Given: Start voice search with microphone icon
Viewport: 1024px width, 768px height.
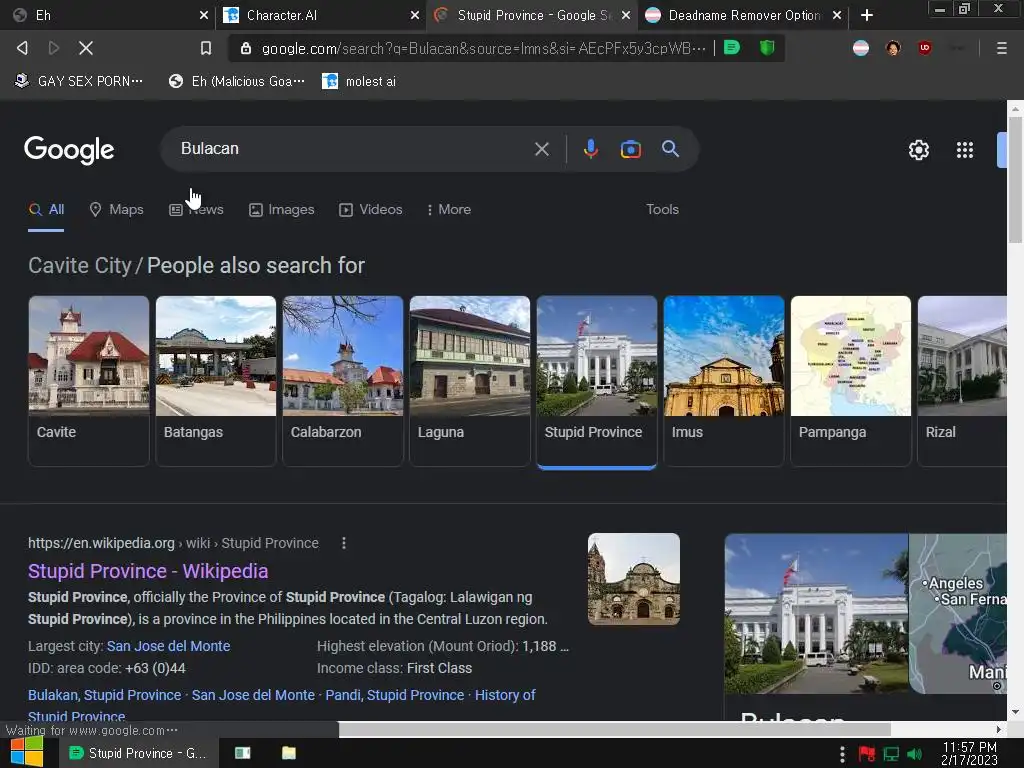Looking at the screenshot, I should [x=590, y=149].
